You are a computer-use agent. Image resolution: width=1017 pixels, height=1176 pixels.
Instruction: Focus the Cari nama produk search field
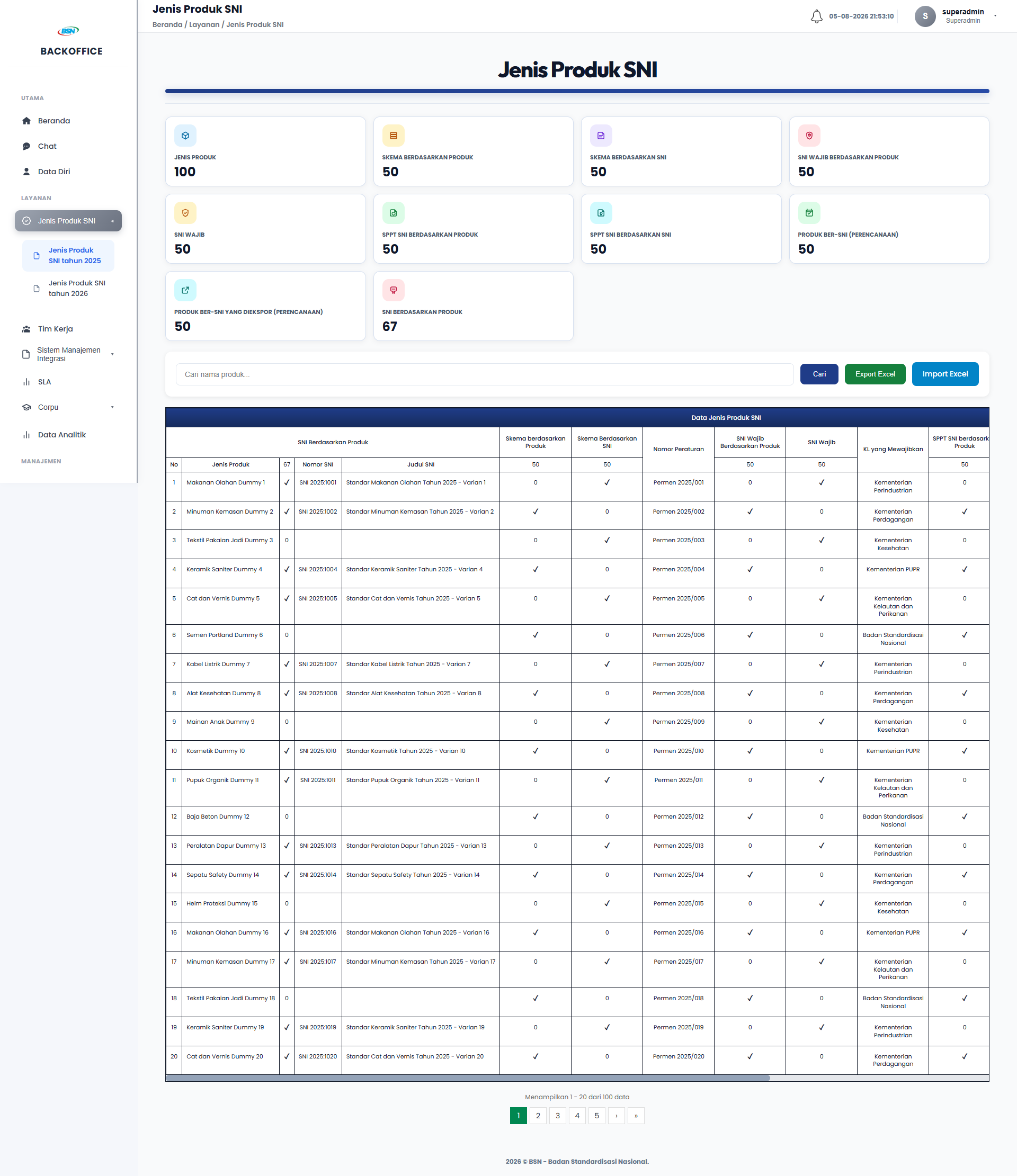(x=484, y=374)
